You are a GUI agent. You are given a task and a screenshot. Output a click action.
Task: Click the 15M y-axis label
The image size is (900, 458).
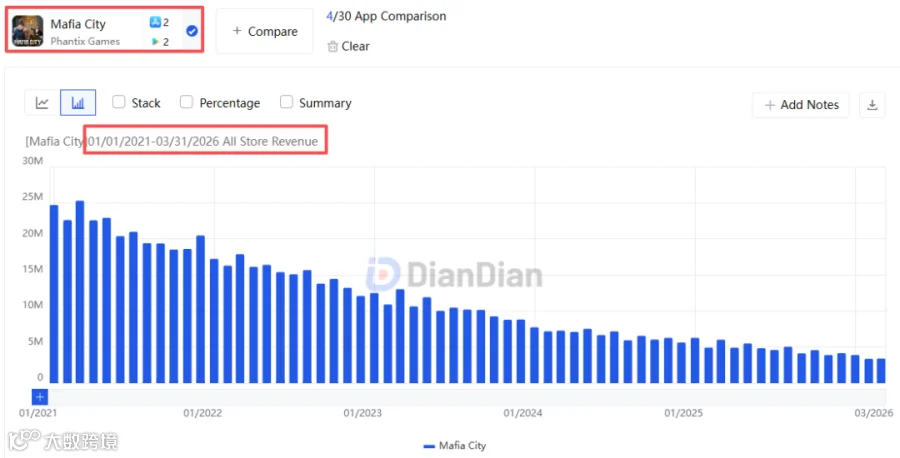[x=33, y=269]
